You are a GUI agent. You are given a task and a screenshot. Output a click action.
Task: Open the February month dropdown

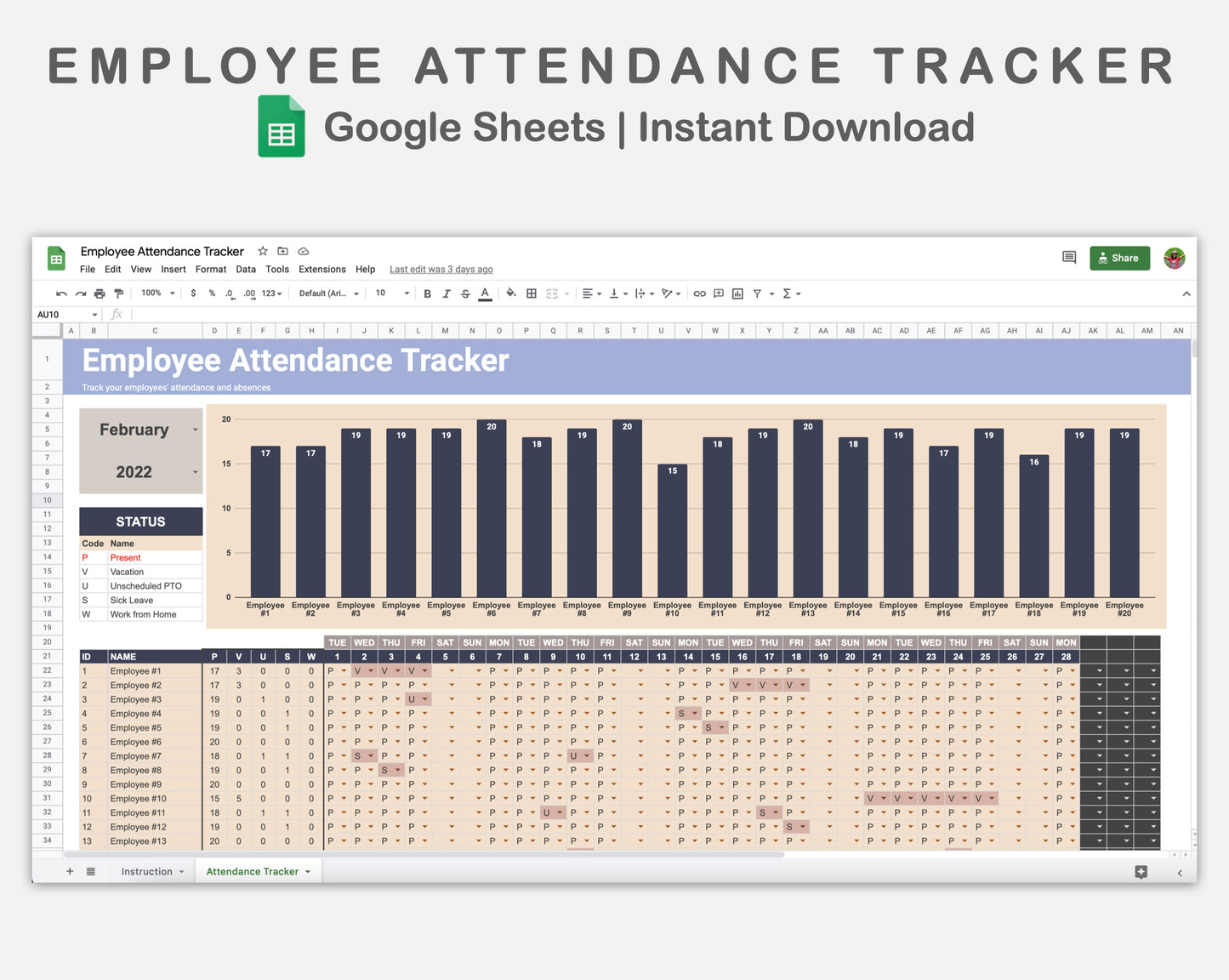pos(194,430)
